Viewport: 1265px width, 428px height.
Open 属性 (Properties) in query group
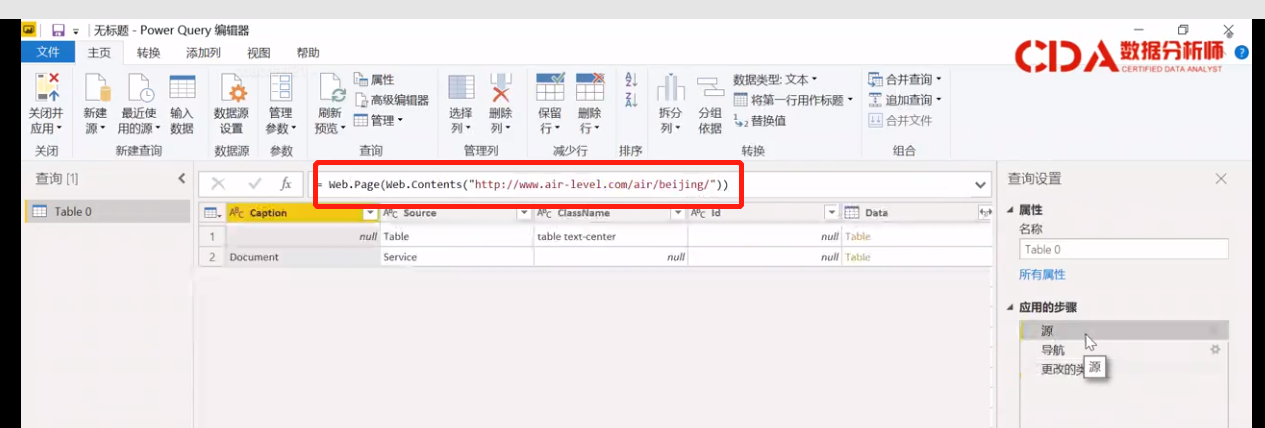[x=374, y=79]
